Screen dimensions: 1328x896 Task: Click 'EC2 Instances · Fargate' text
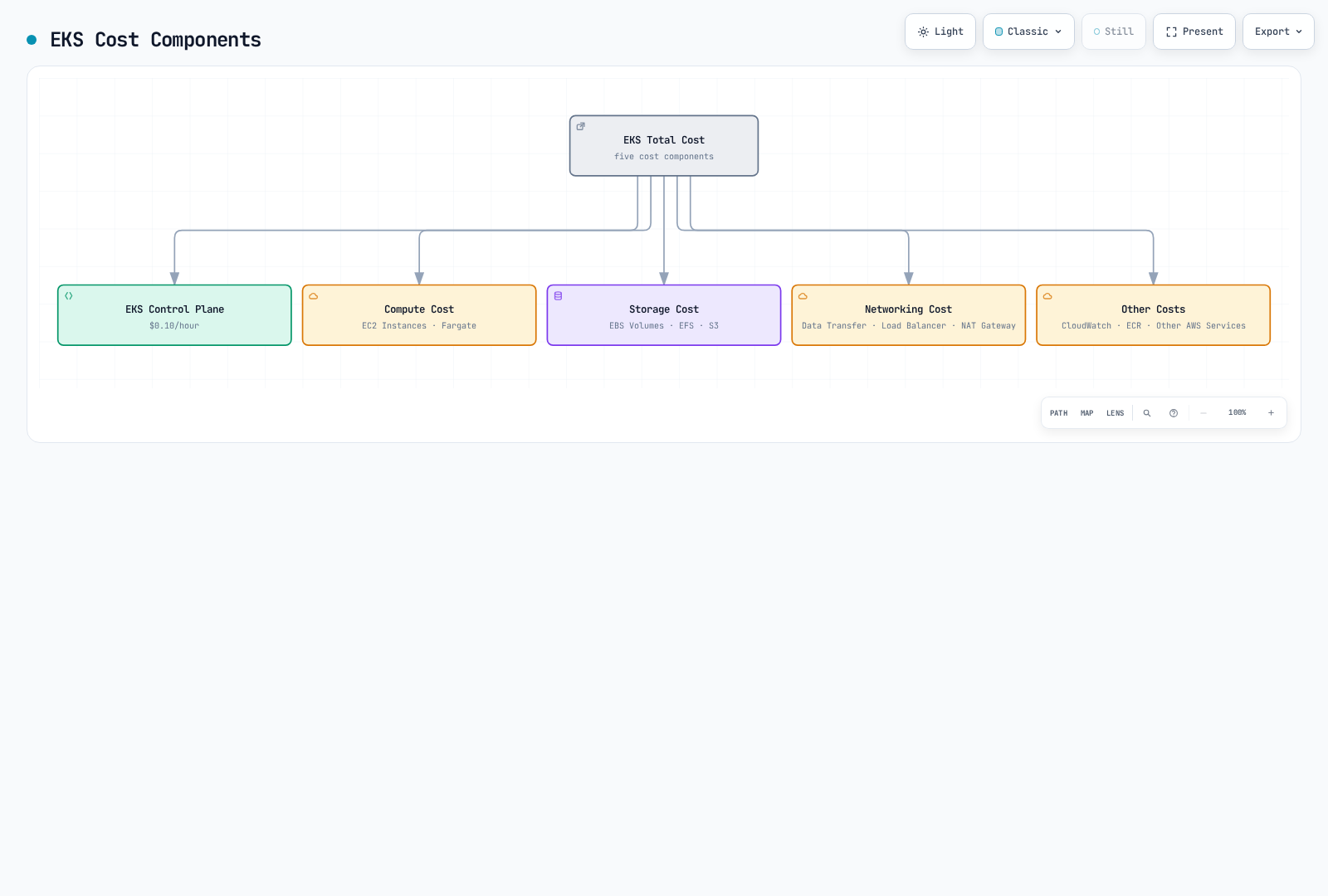[x=419, y=326]
